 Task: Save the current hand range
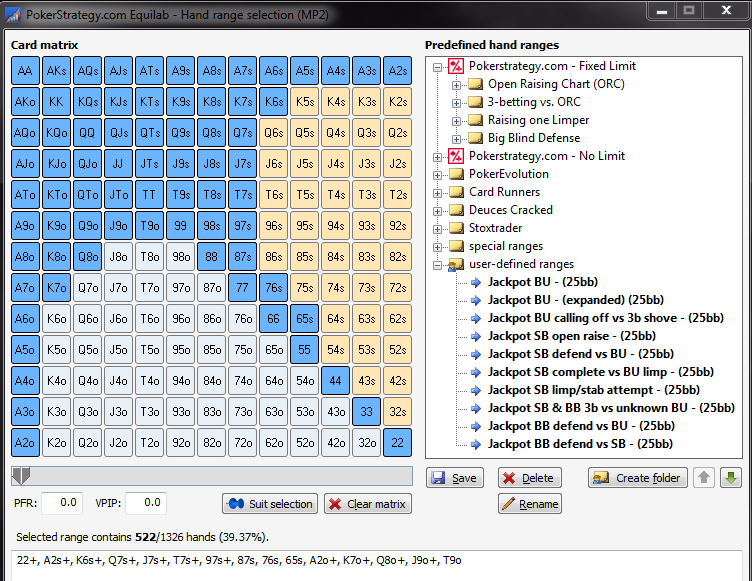[455, 478]
